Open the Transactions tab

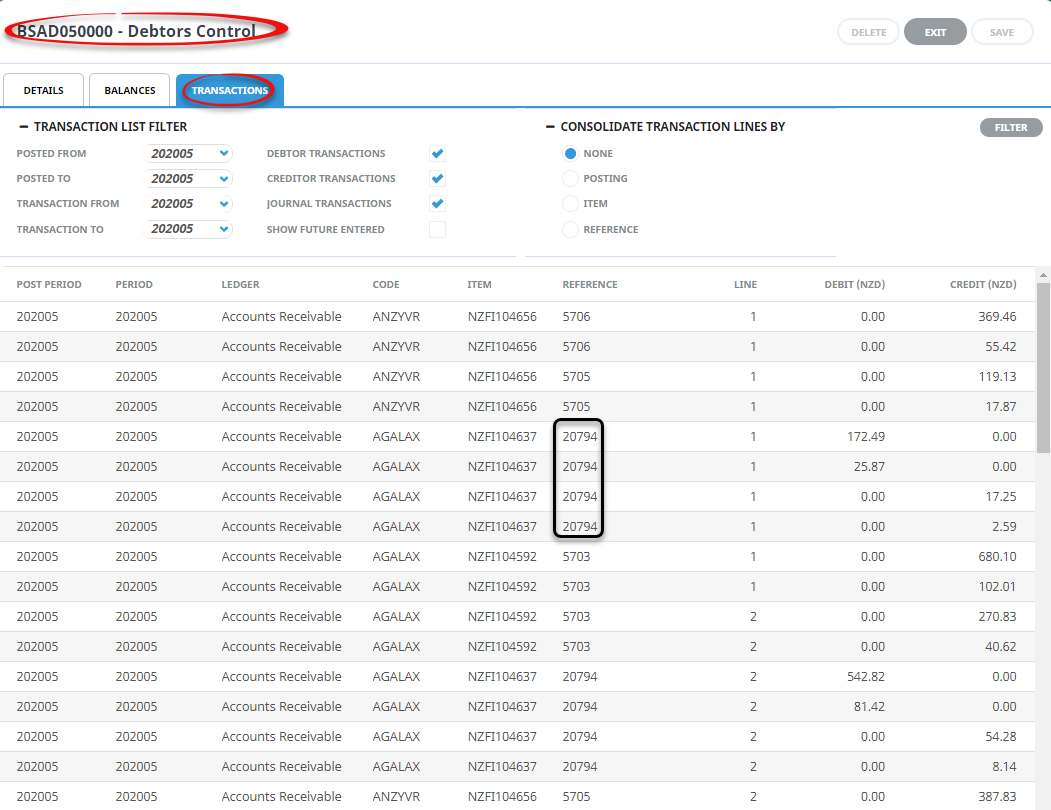pyautogui.click(x=230, y=91)
